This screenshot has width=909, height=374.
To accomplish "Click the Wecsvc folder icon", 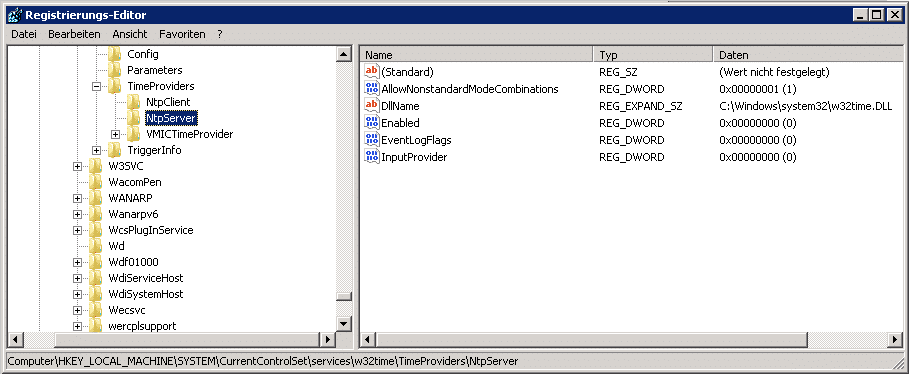I will [x=96, y=310].
